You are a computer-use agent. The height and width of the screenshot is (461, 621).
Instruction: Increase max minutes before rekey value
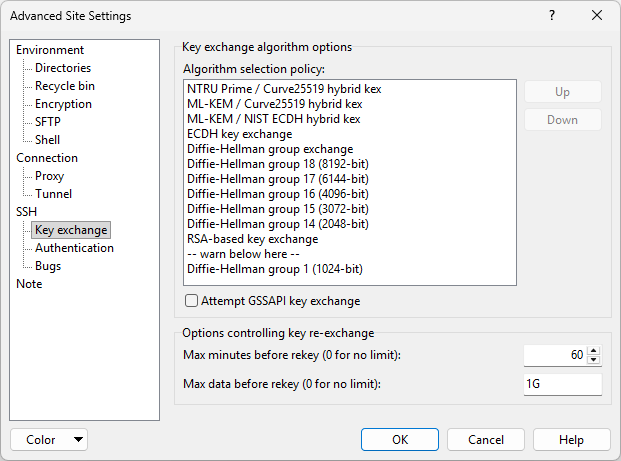point(594,351)
